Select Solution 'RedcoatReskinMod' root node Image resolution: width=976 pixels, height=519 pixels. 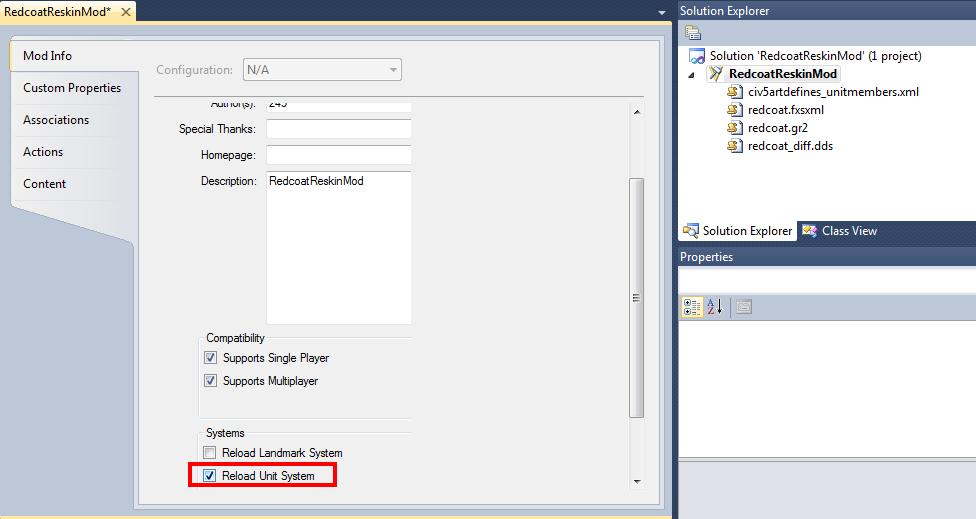[815, 56]
